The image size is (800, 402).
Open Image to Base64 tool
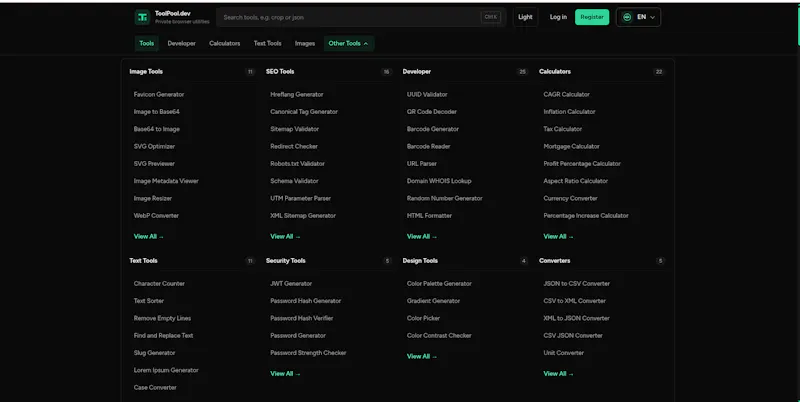[157, 112]
